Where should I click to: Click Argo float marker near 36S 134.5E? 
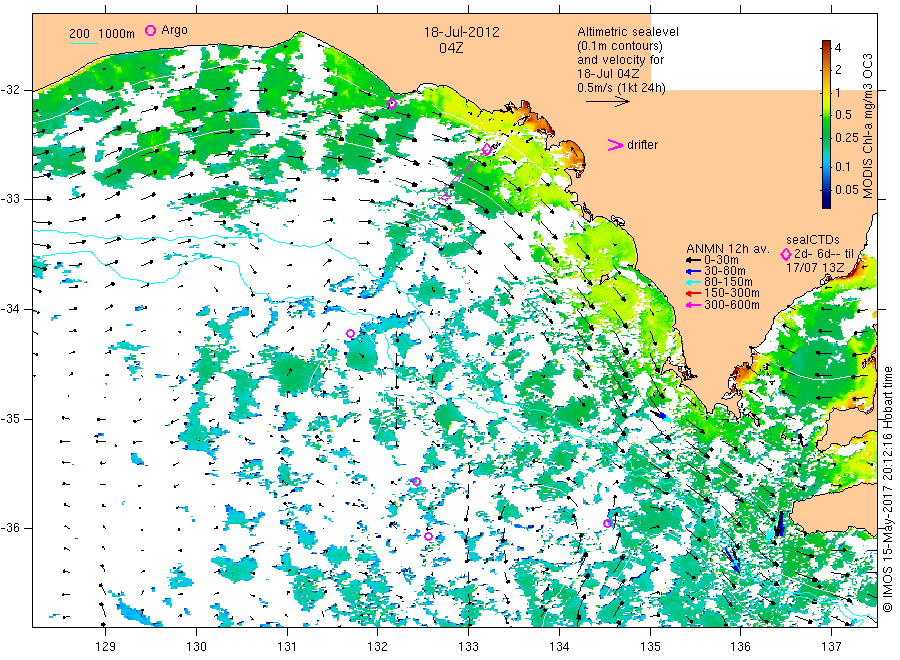coord(607,523)
